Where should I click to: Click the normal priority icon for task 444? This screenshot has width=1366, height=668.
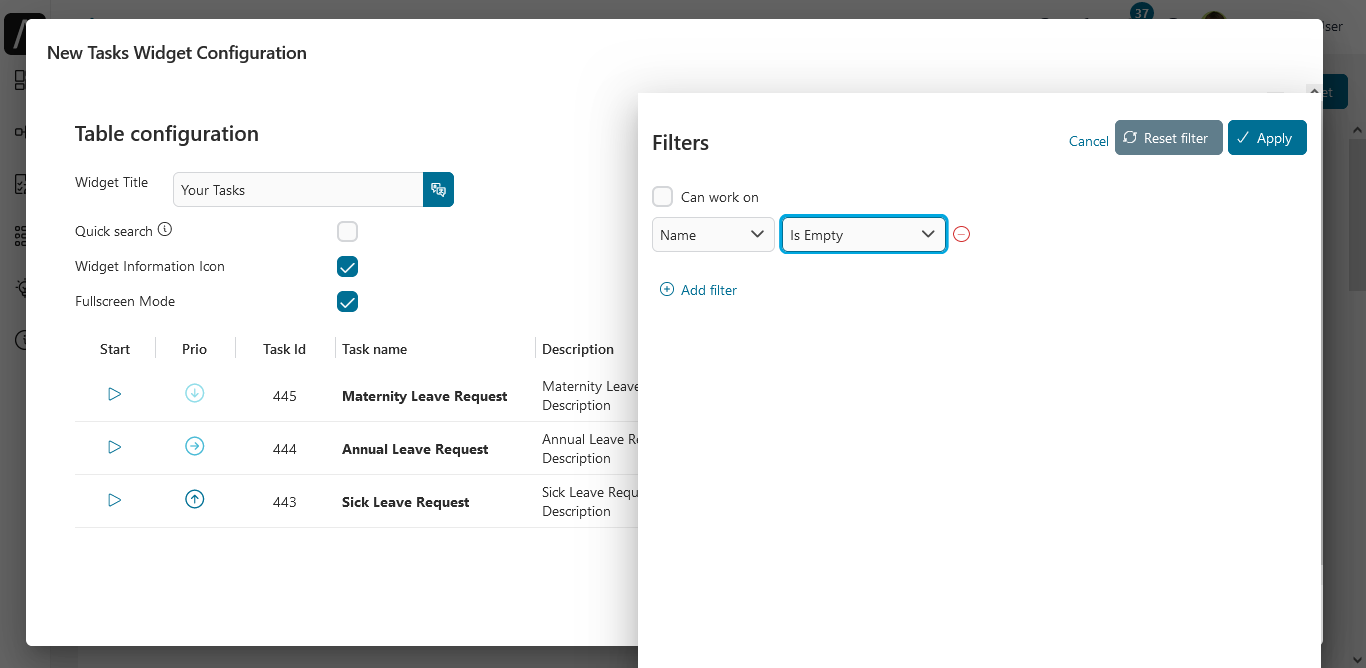point(195,447)
